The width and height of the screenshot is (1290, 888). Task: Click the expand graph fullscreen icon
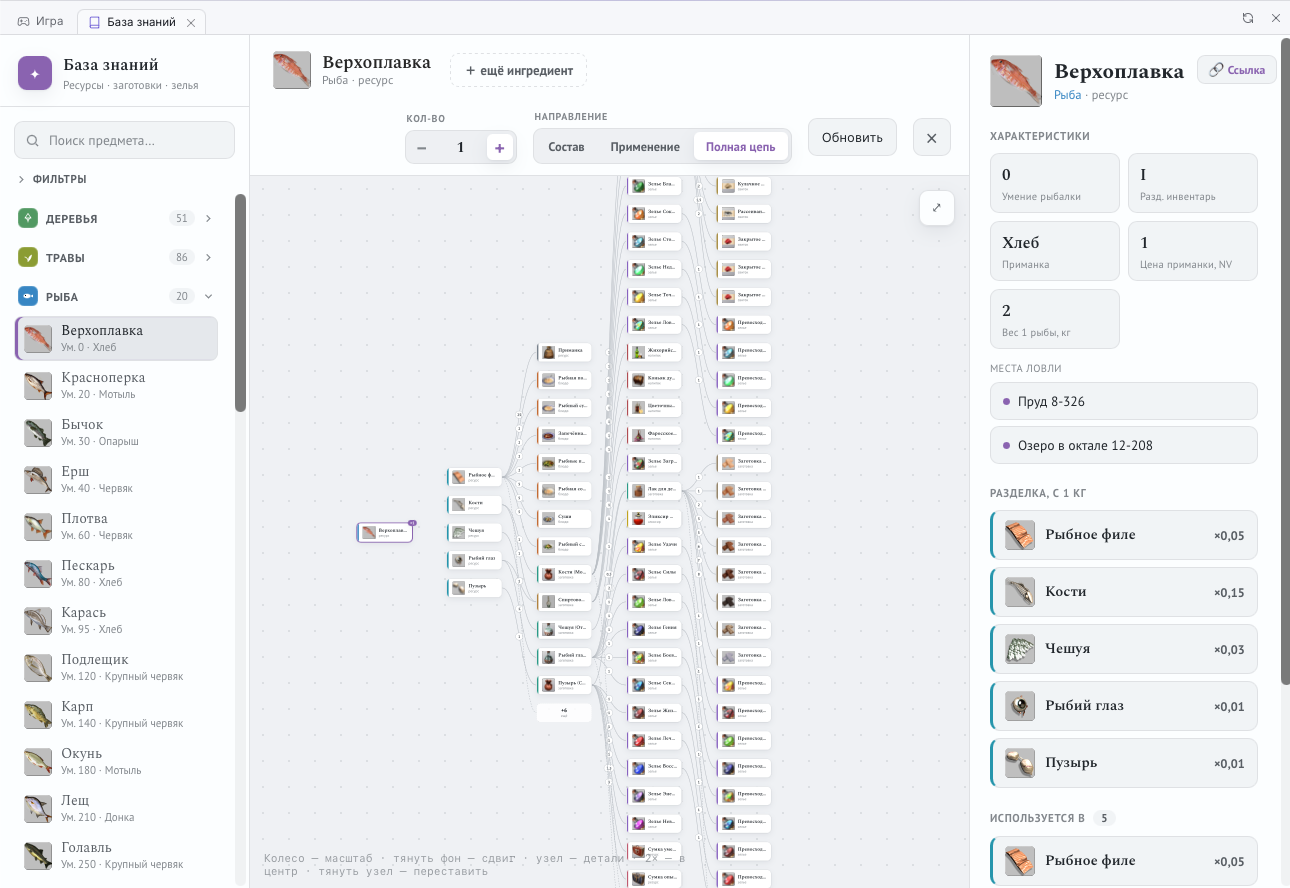(937, 208)
